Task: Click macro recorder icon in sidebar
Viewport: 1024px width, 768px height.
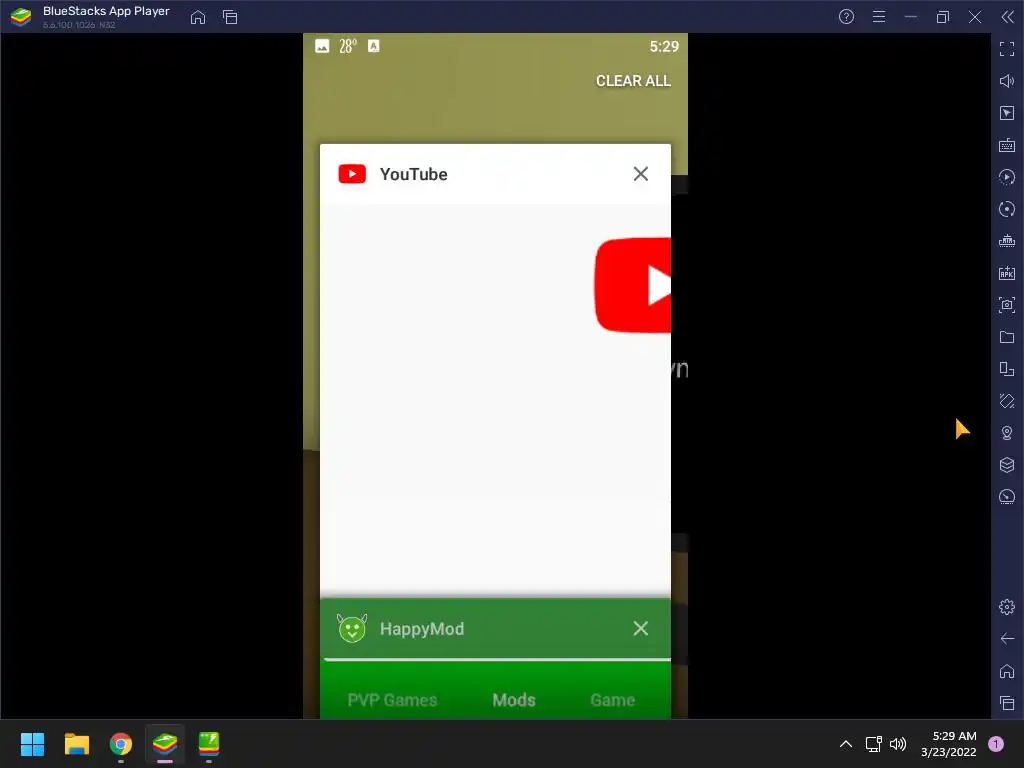Action: (x=1007, y=177)
